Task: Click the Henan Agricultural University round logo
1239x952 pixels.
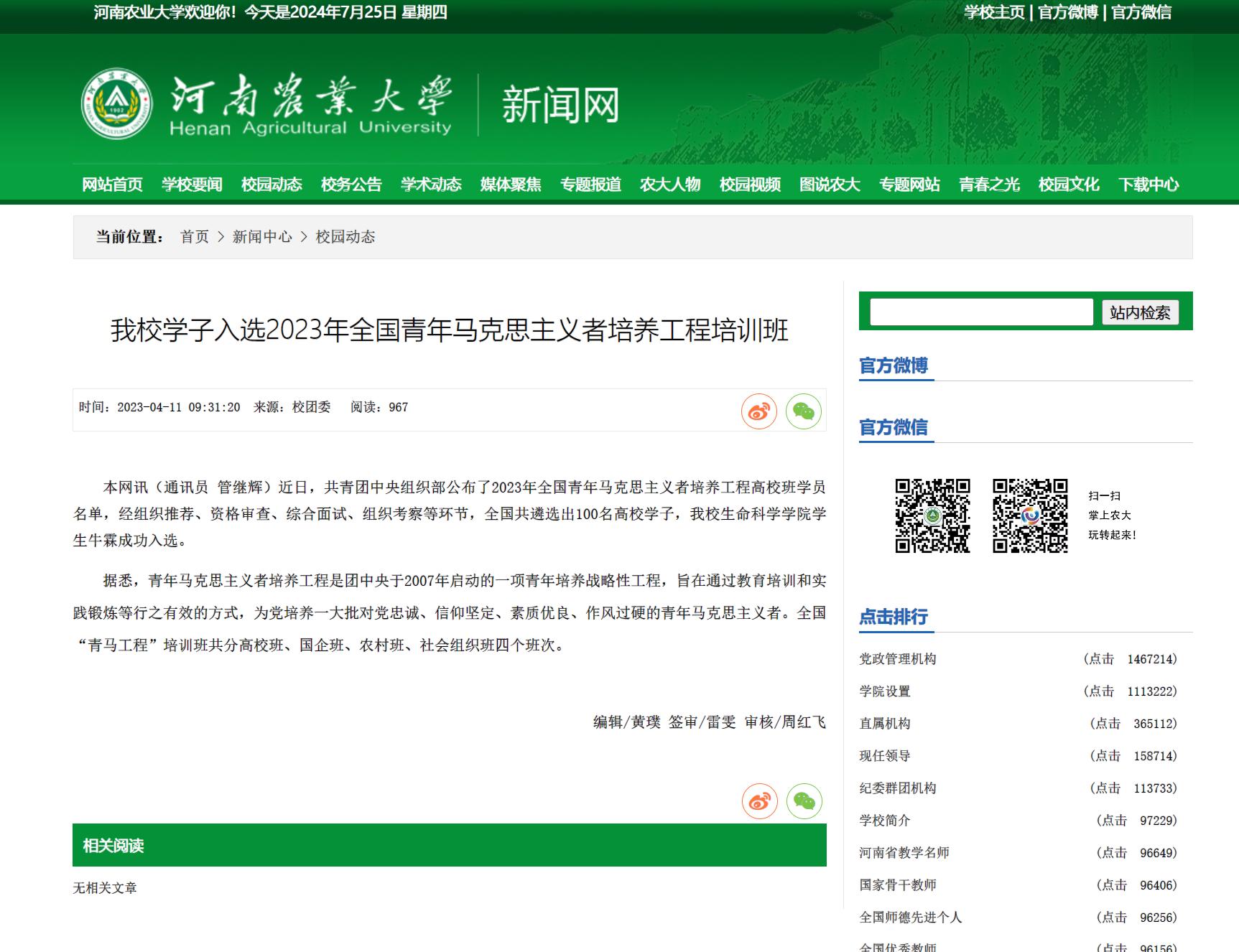Action: pos(117,104)
